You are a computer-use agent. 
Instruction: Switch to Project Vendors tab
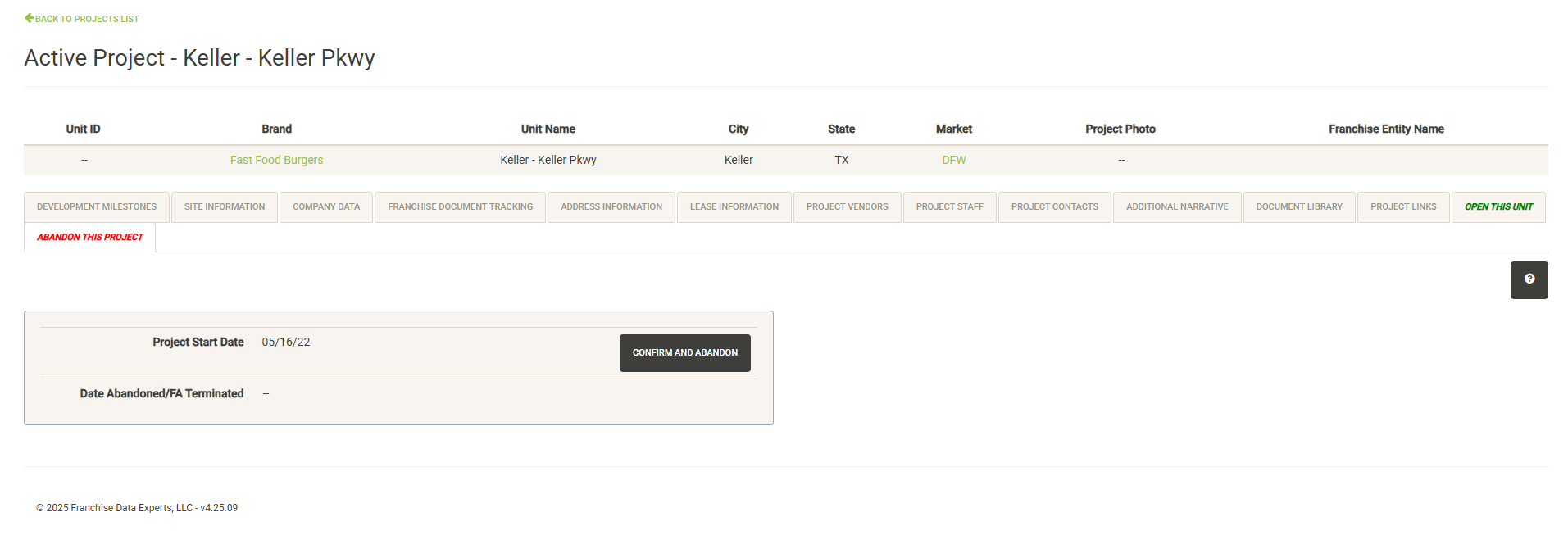point(847,207)
